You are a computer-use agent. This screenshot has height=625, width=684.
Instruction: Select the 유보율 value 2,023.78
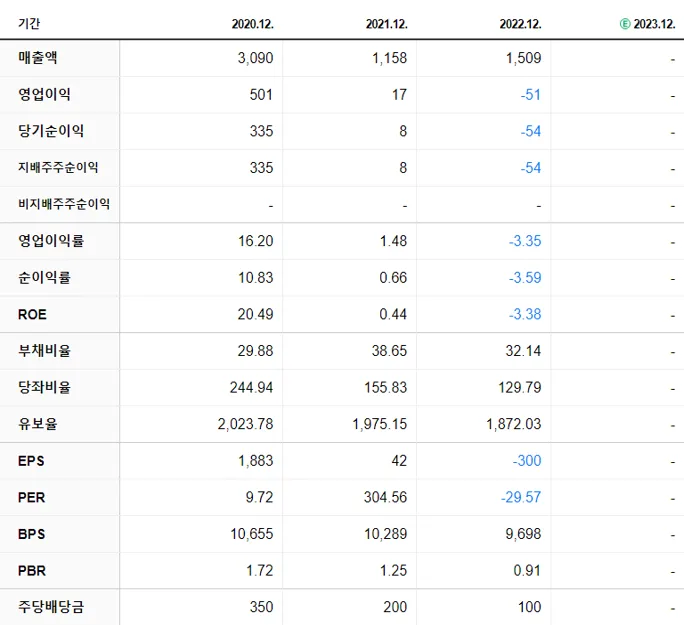point(245,424)
